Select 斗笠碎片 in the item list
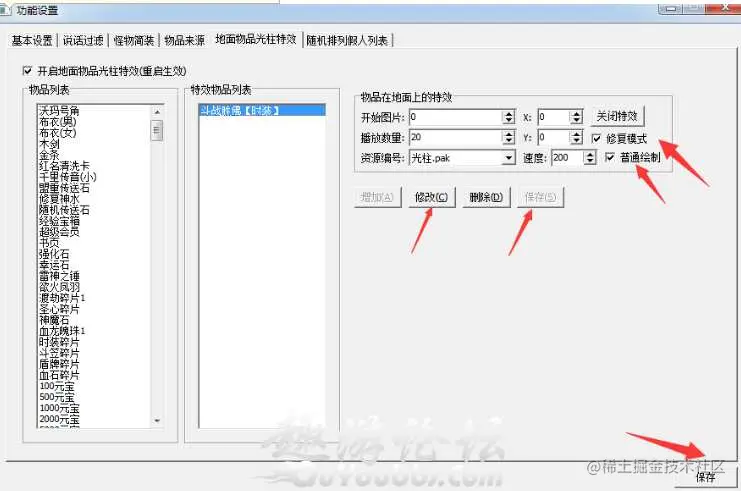 click(x=59, y=353)
